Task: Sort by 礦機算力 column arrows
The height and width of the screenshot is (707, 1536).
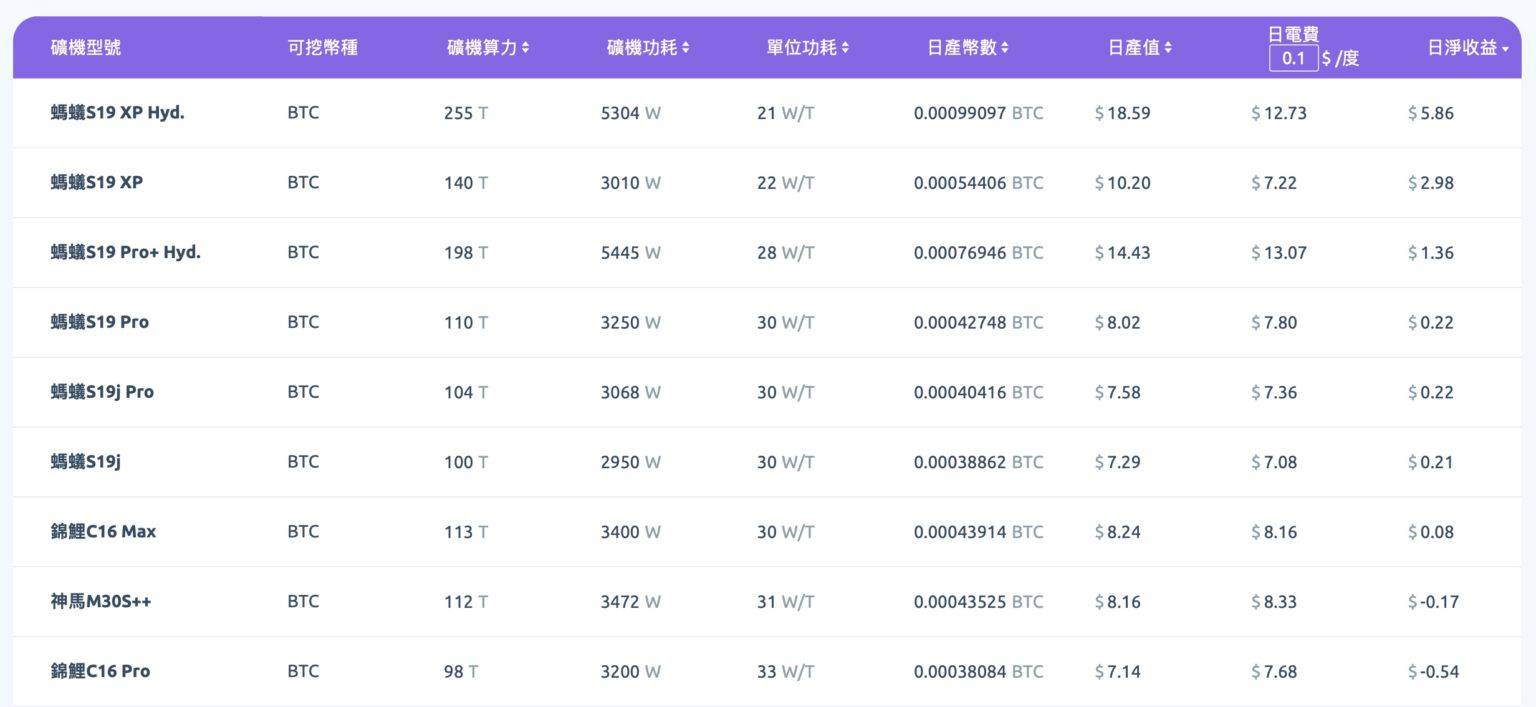Action: tap(526, 48)
